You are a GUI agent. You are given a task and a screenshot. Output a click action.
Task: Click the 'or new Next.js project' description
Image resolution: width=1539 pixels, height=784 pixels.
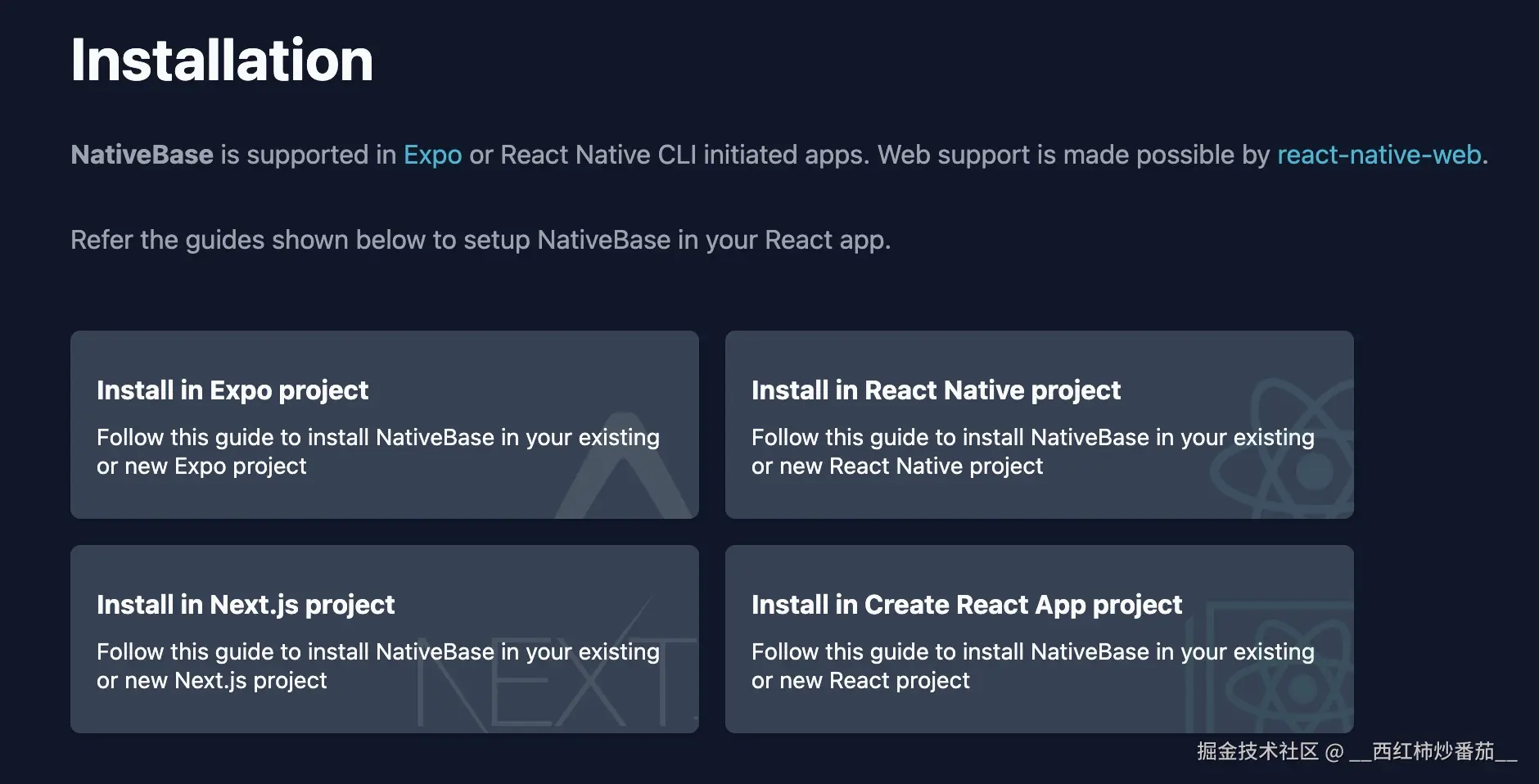(211, 681)
